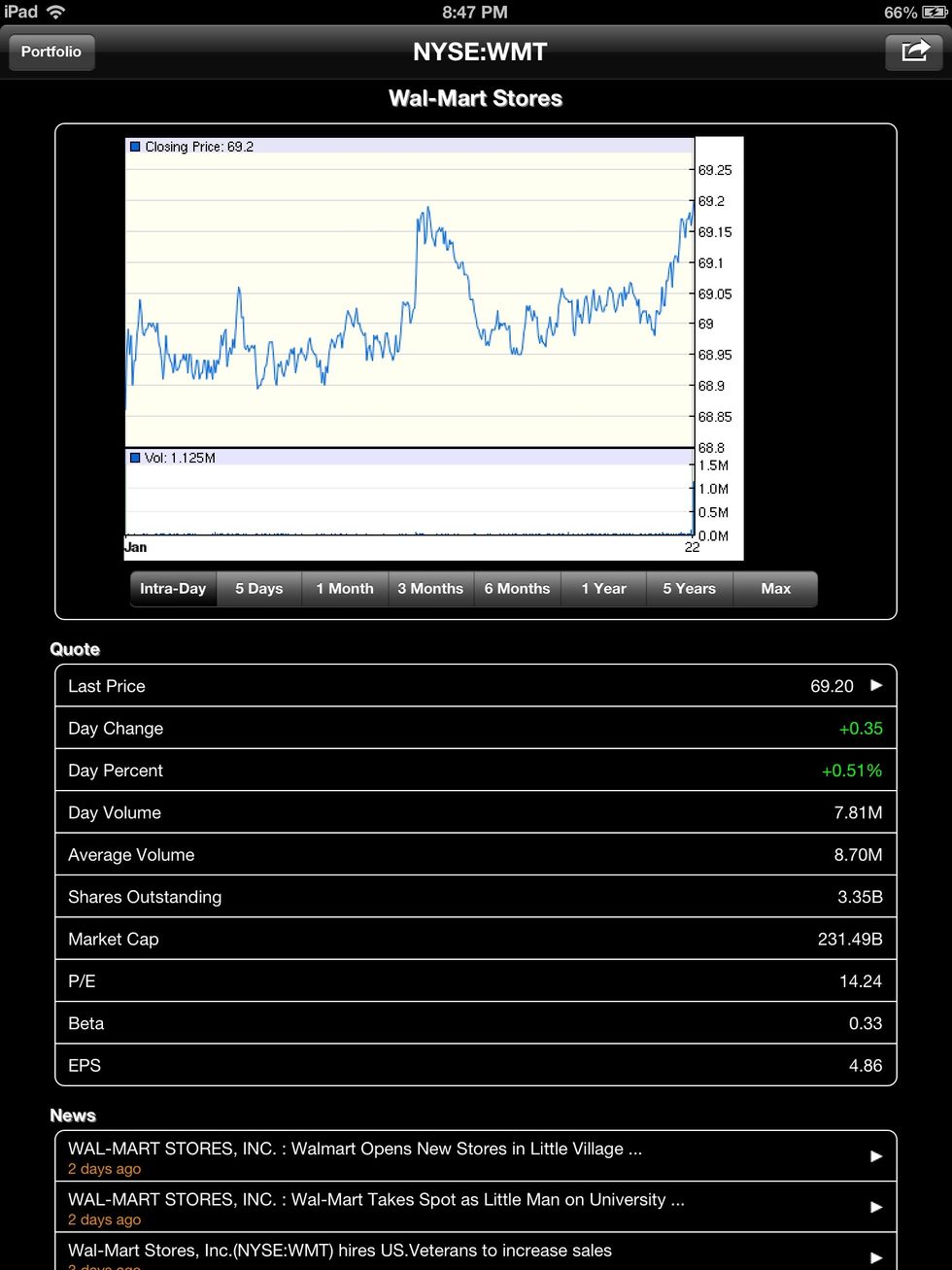952x1270 pixels.
Task: Select the EPS value 4.86
Action: coord(866,1066)
